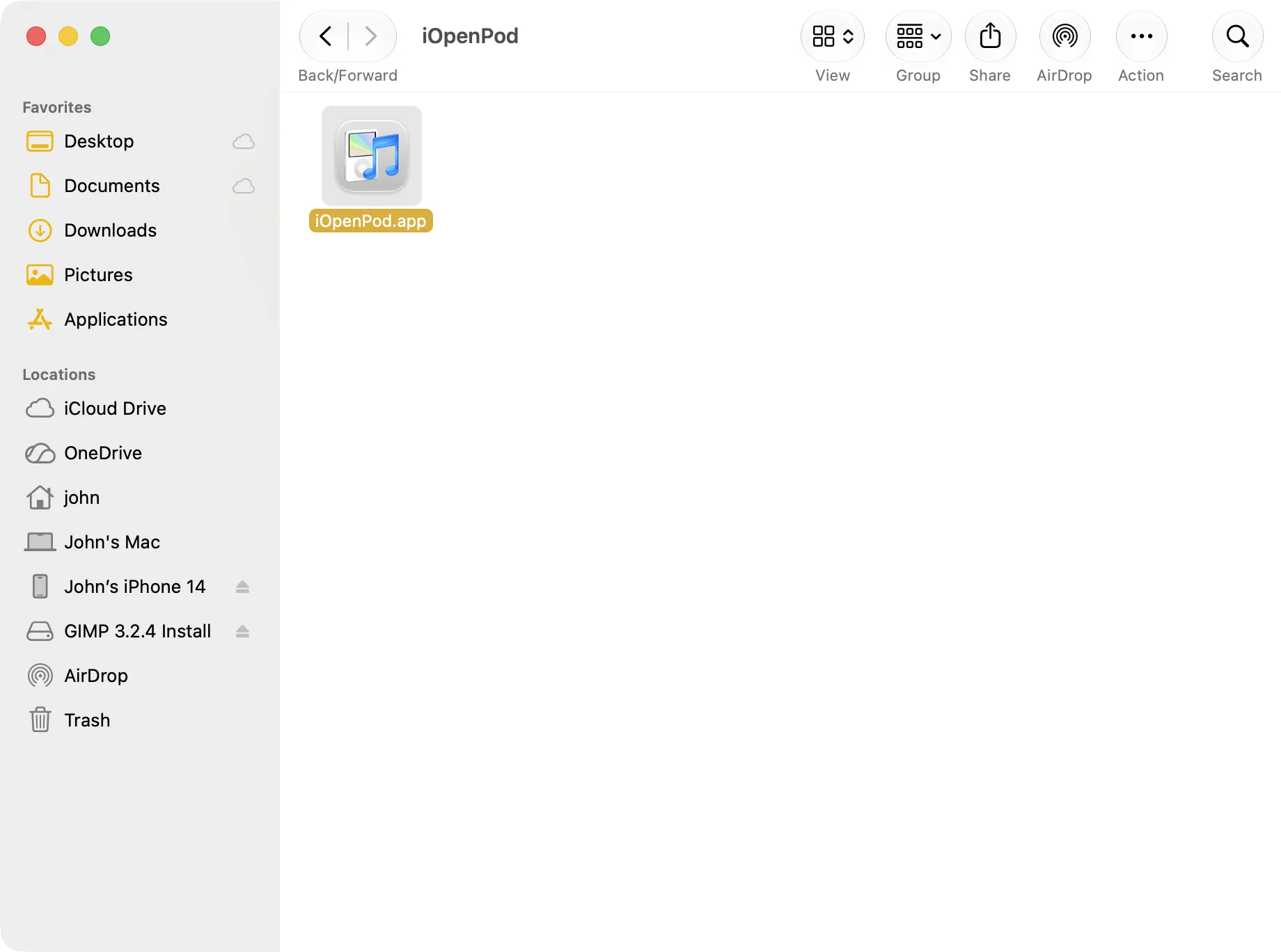
Task: Click the Share toolbar button
Action: [990, 36]
